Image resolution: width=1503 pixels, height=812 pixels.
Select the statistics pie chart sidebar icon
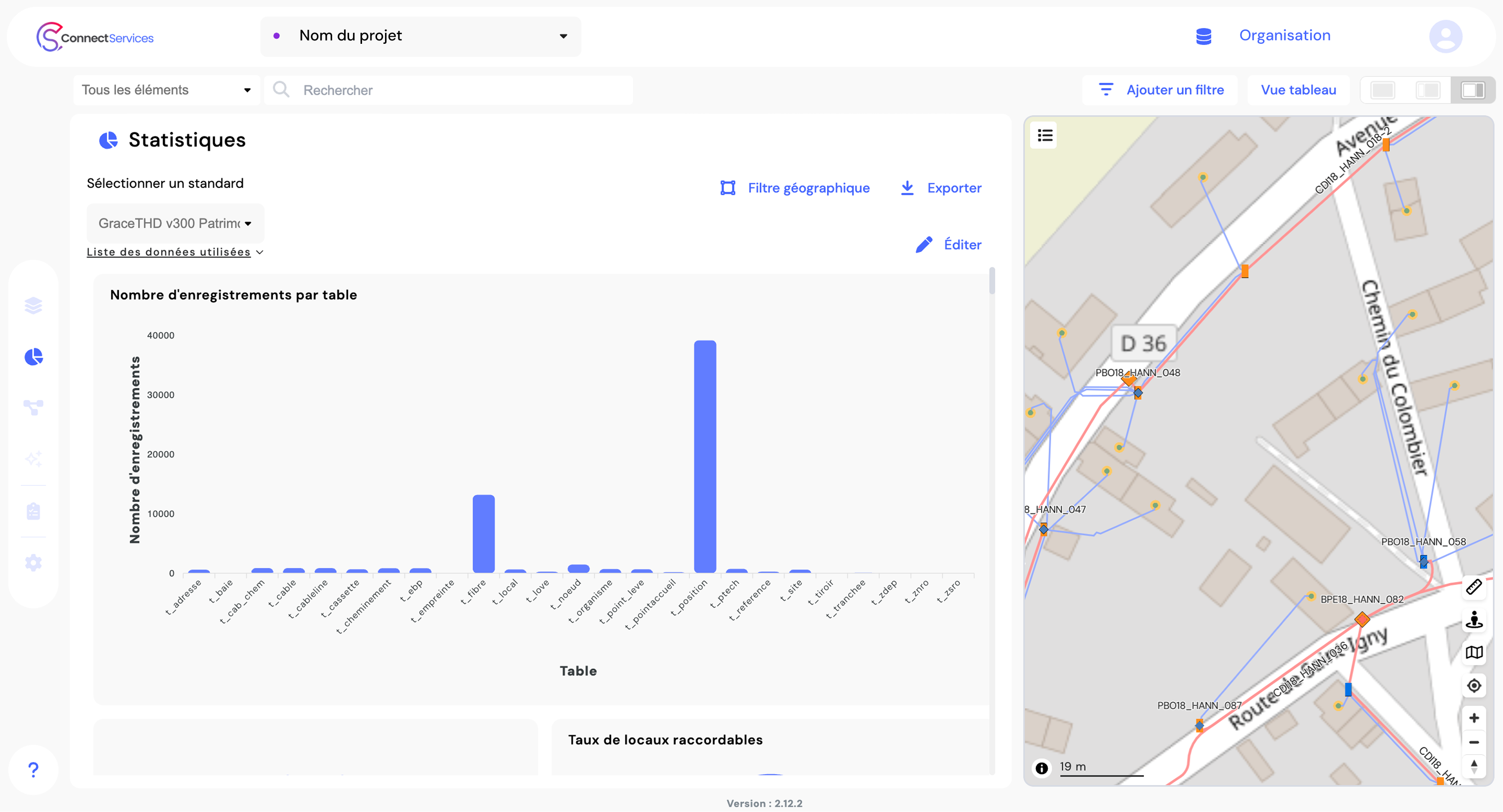[33, 357]
